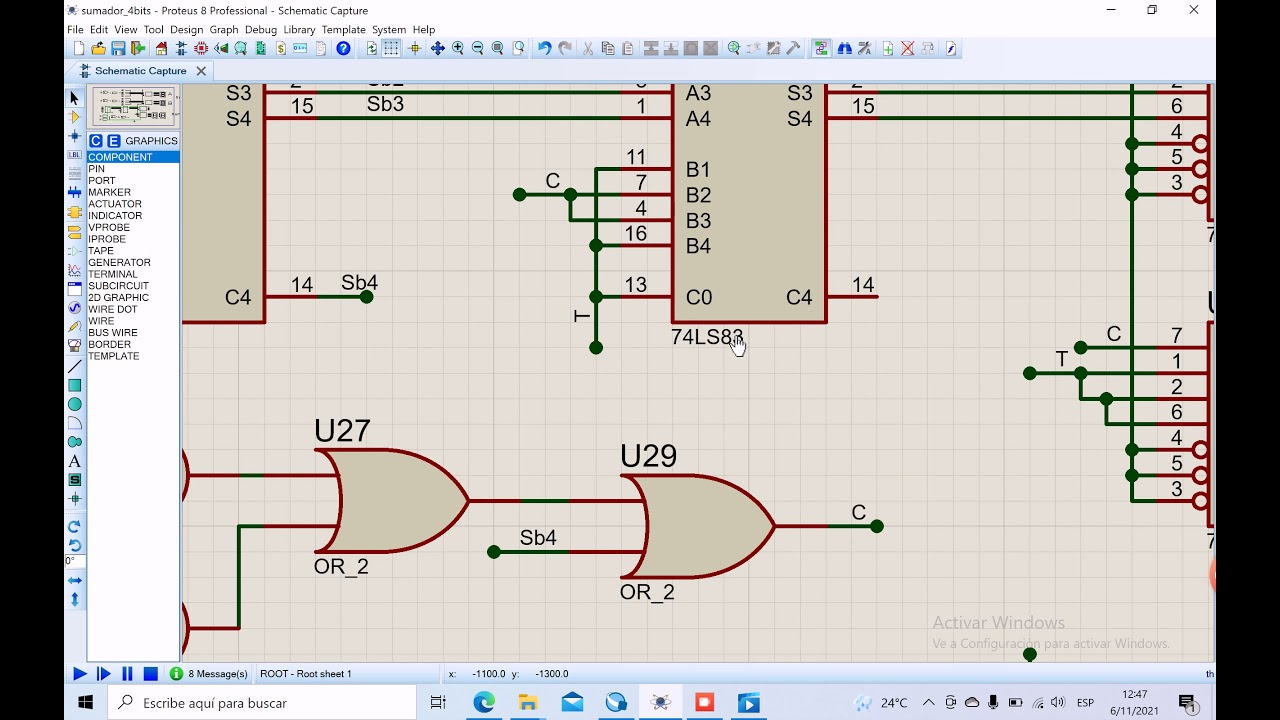This screenshot has width=1280, height=720.
Task: Select the Buses Mode tool
Action: point(74,192)
